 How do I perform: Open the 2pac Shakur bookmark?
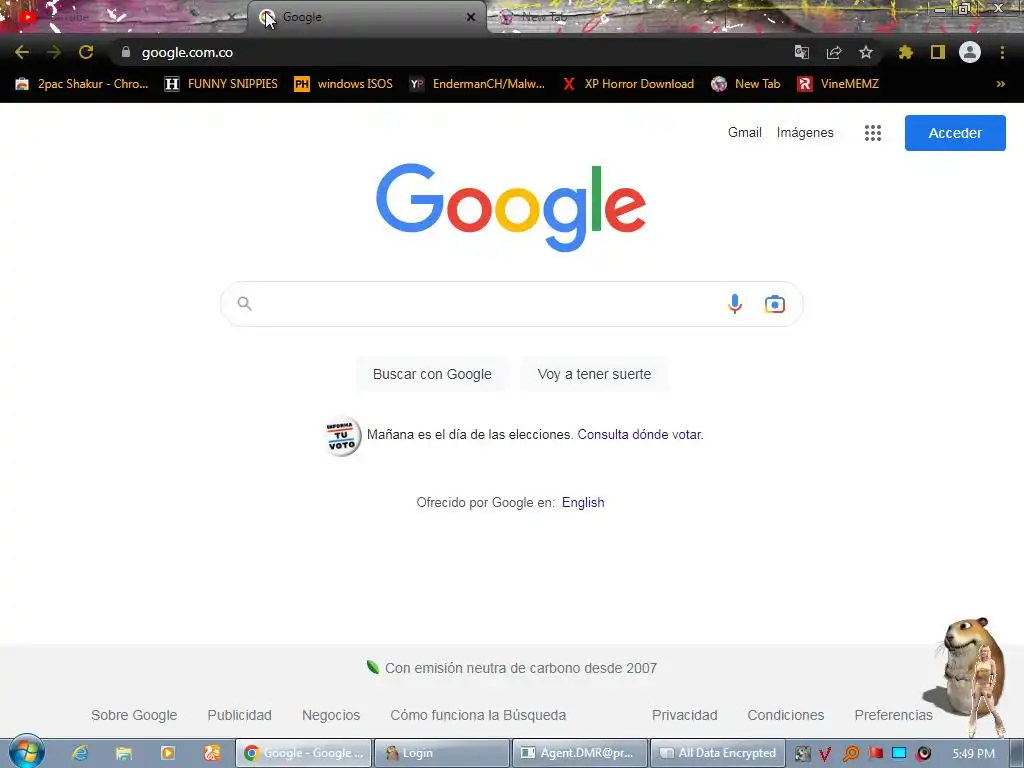[82, 84]
